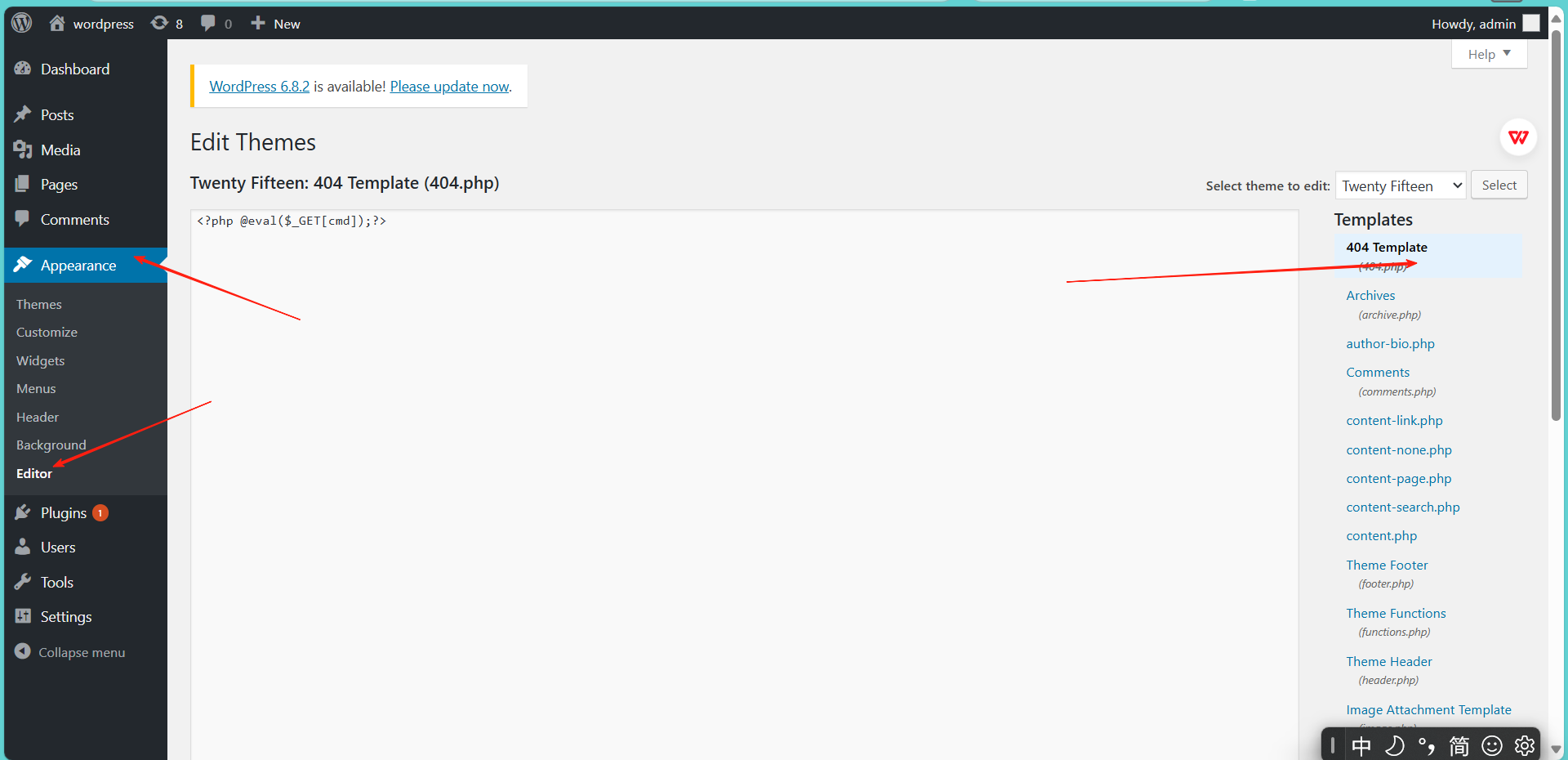Click the Pages icon in sidebar

click(x=23, y=185)
